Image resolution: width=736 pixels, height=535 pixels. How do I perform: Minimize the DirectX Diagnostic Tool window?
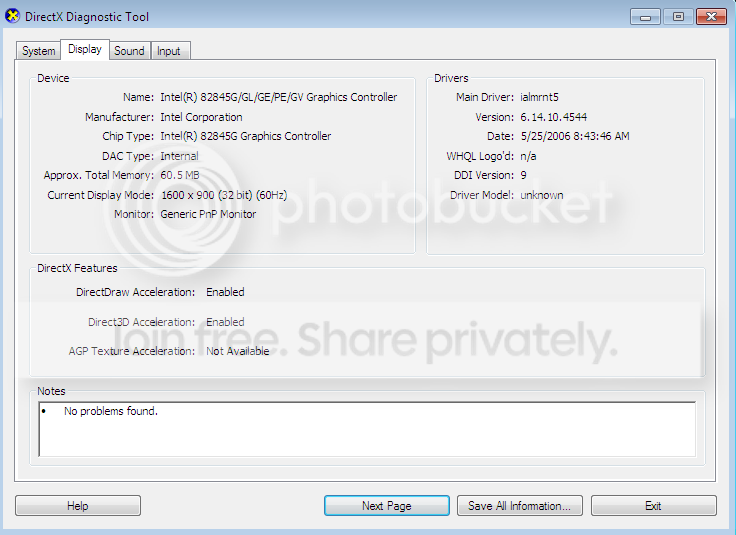tap(645, 17)
